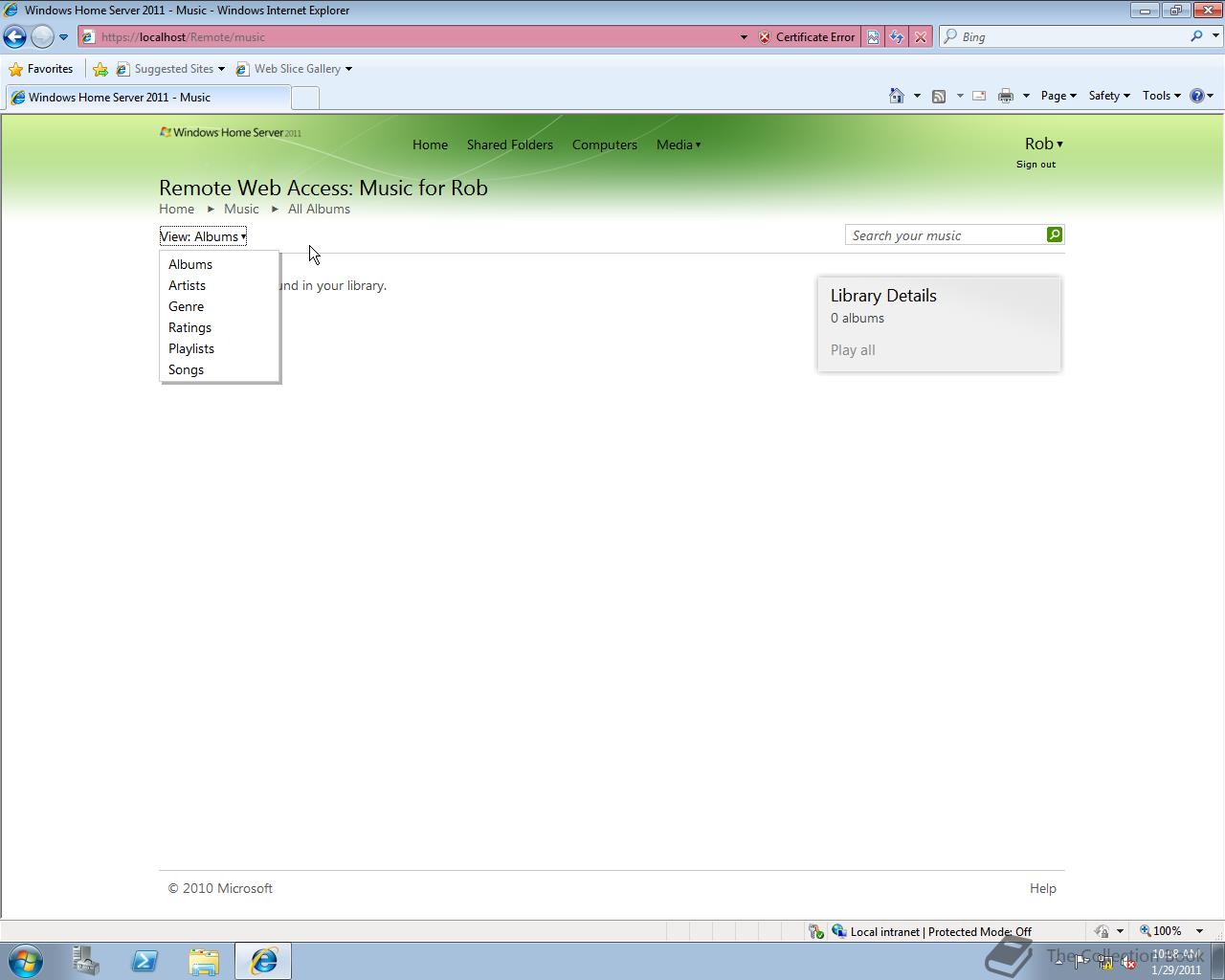
Task: Select Playlists from the View menu
Action: (191, 349)
